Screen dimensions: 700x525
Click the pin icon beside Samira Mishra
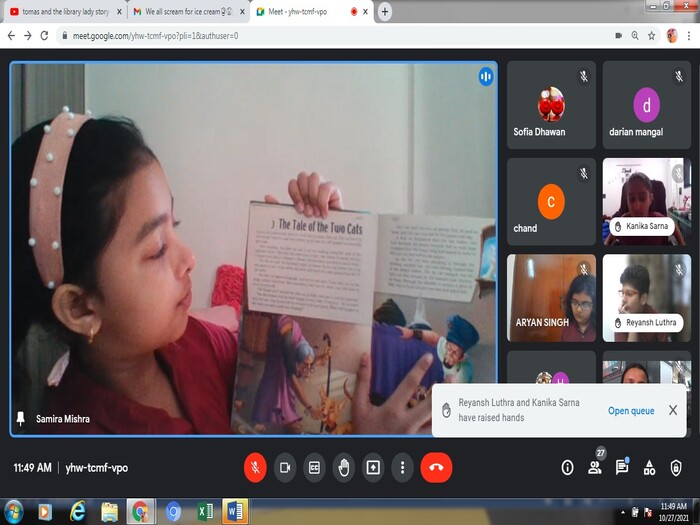pyautogui.click(x=21, y=418)
